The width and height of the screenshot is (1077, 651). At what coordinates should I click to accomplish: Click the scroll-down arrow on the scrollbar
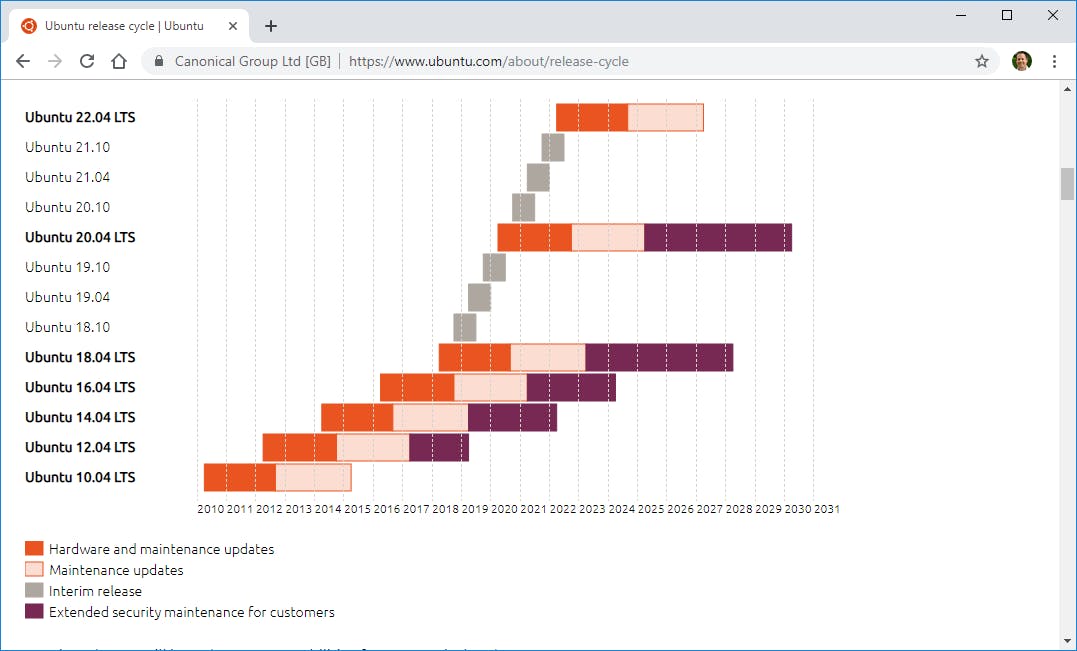pos(1067,640)
